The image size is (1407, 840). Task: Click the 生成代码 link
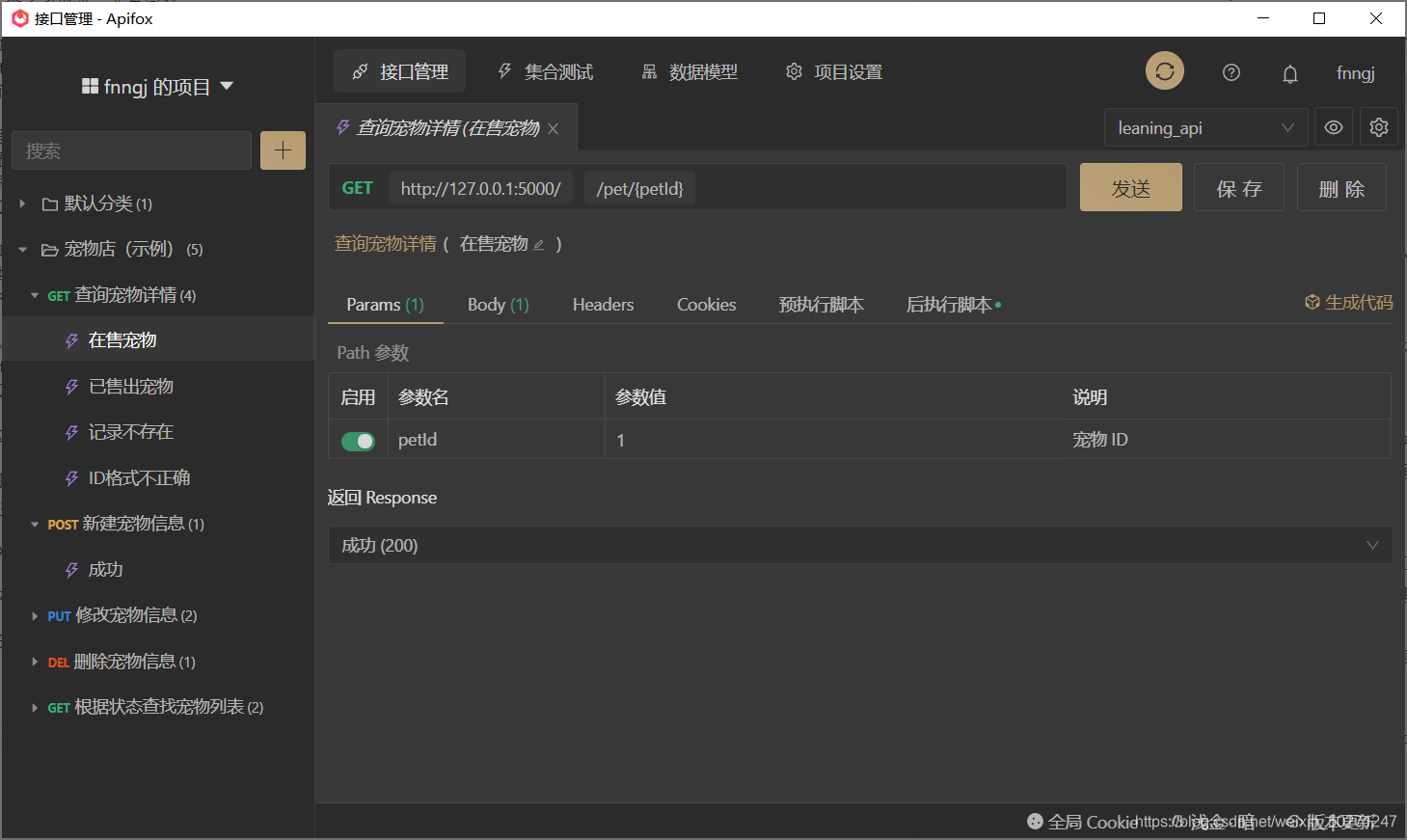pos(1348,302)
